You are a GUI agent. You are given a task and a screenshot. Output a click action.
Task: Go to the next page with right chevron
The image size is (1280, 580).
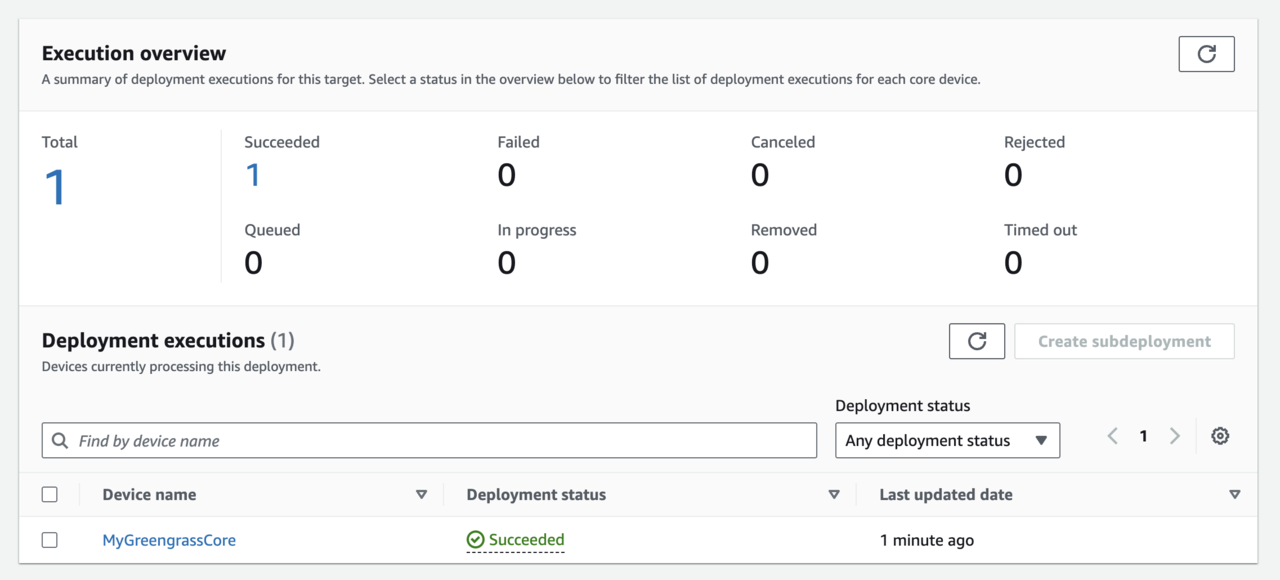point(1175,436)
